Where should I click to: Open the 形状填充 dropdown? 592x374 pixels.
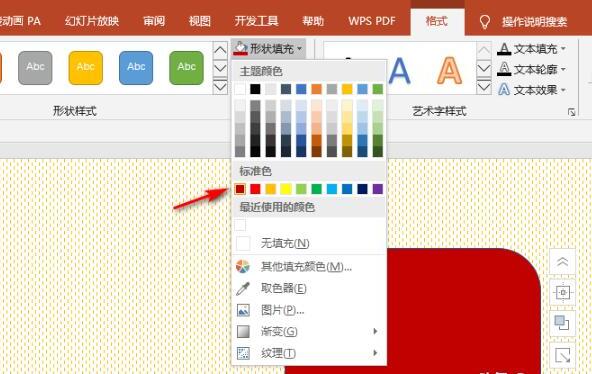268,49
